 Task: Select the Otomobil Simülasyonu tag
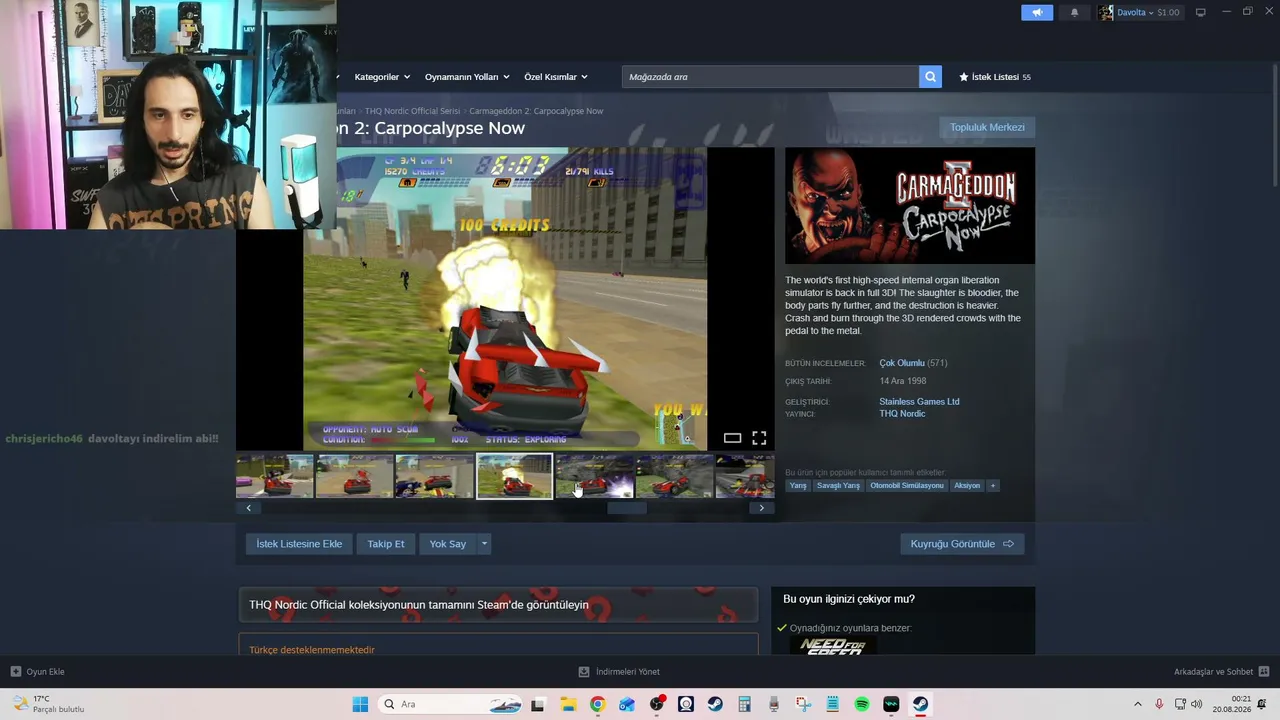pos(907,486)
